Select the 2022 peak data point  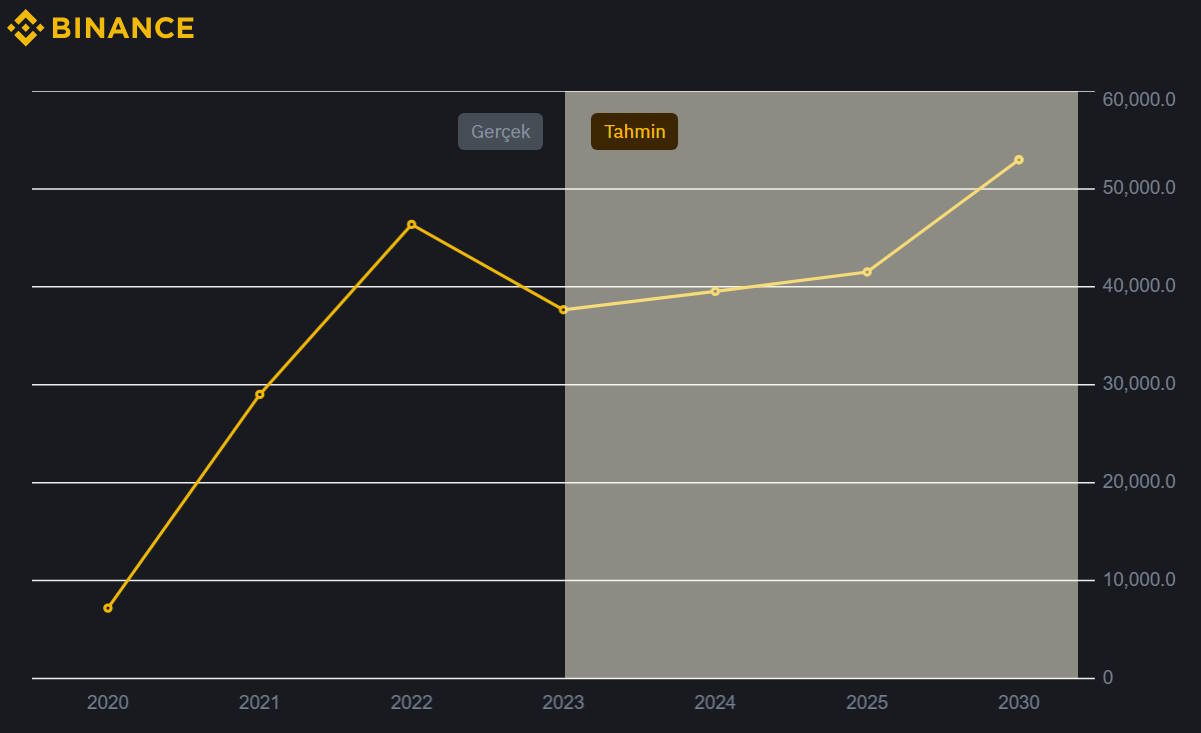[411, 224]
